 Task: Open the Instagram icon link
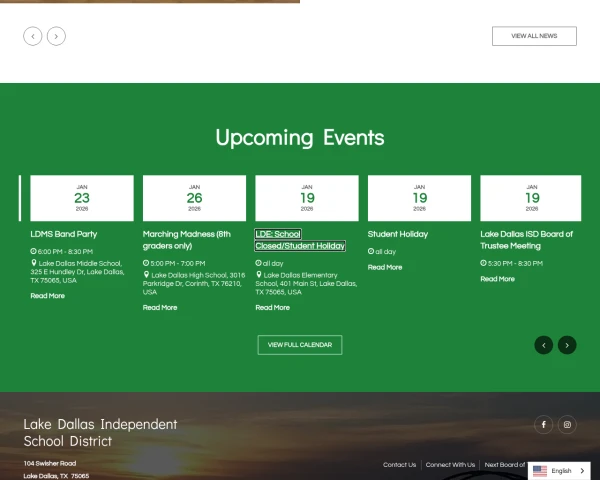pyautogui.click(x=567, y=425)
